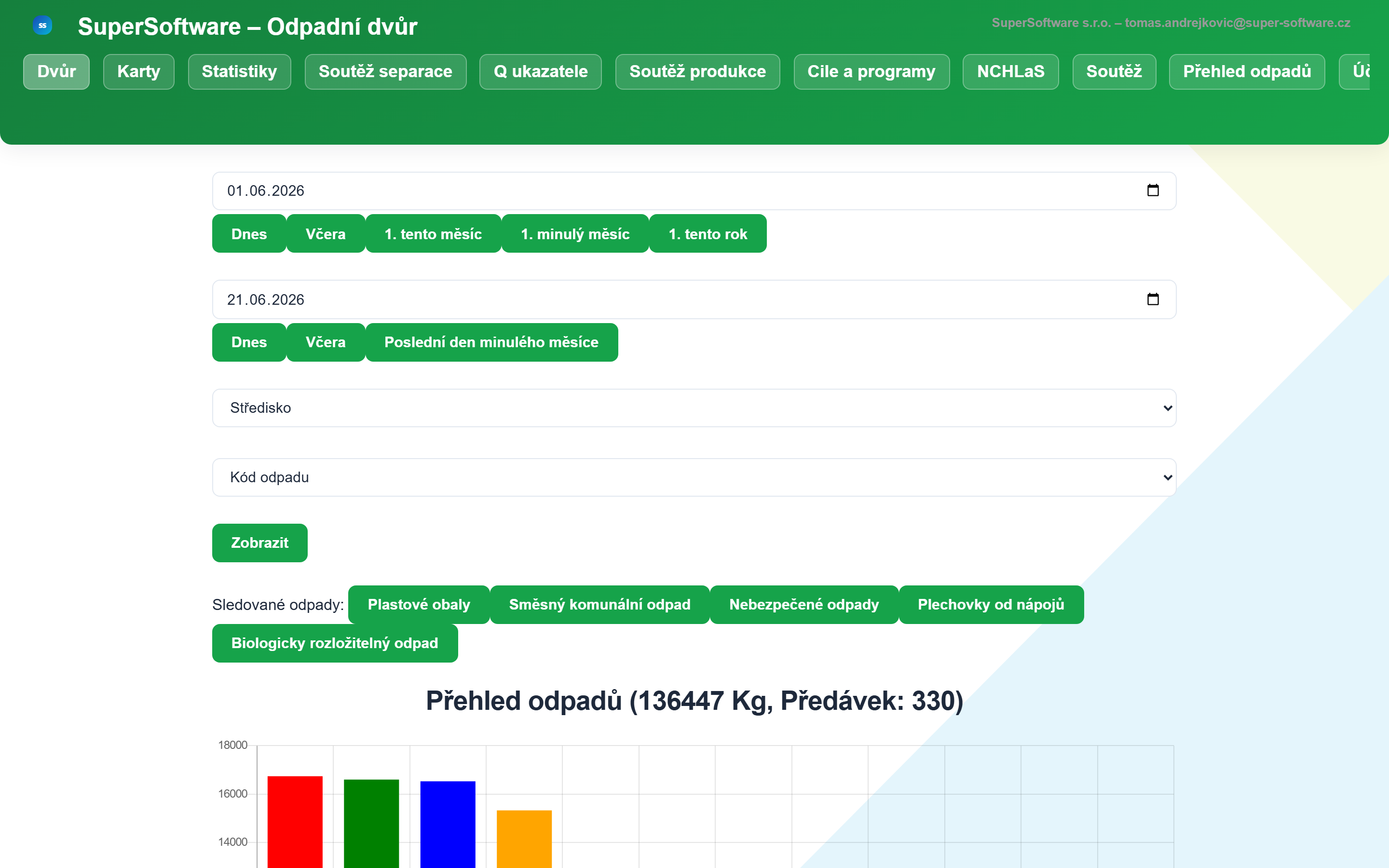1389x868 pixels.
Task: Open Cíle a programy tab
Action: pos(872,72)
